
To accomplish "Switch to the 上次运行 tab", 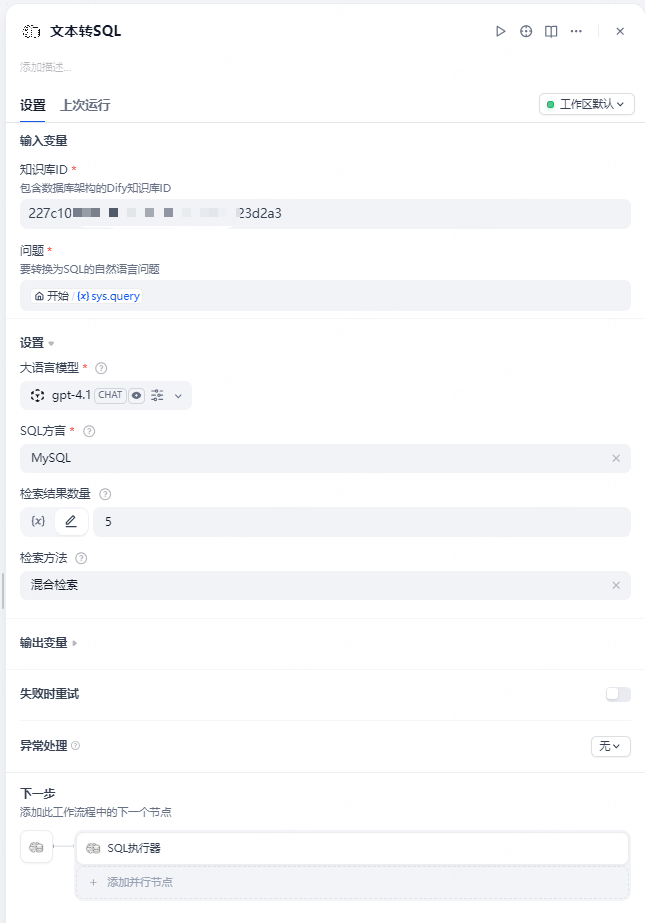I will click(x=85, y=105).
